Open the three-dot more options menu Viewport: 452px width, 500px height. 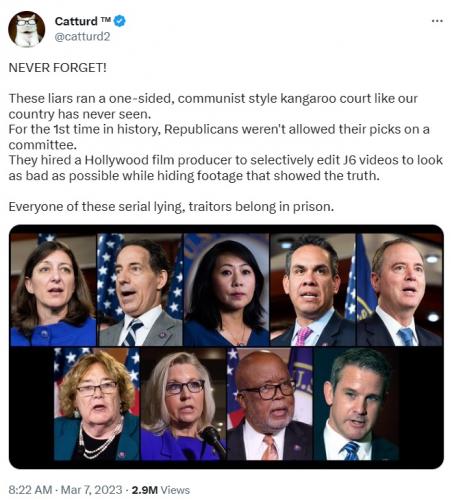tap(437, 21)
